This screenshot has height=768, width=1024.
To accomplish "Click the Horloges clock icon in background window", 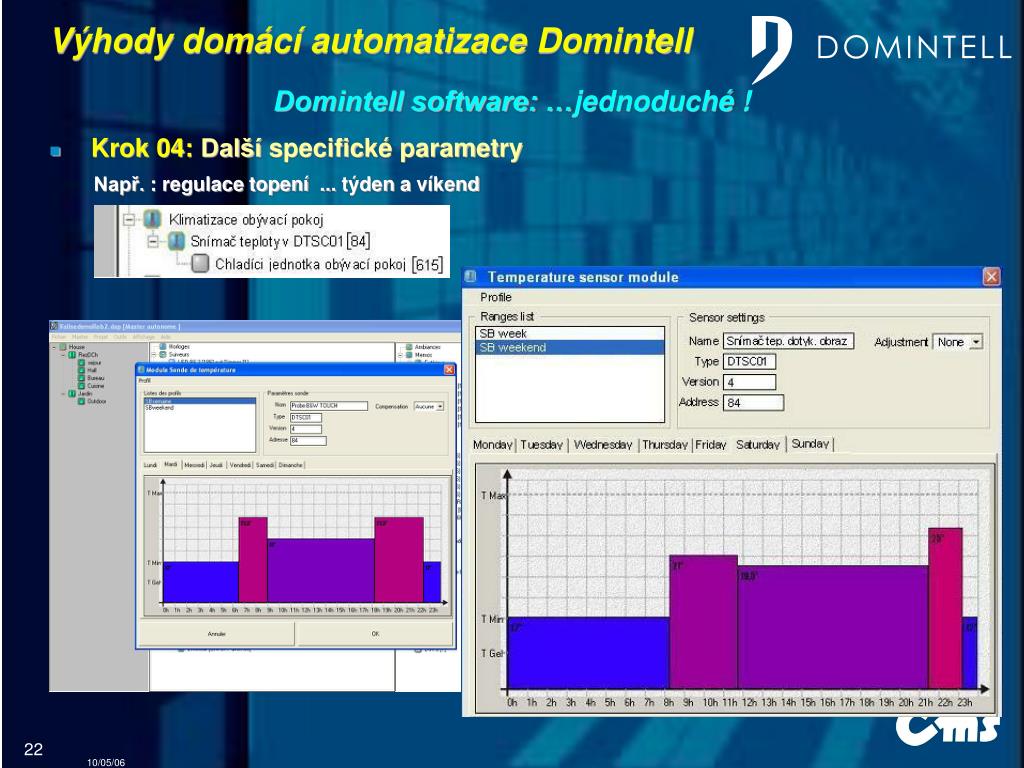I will pos(163,347).
